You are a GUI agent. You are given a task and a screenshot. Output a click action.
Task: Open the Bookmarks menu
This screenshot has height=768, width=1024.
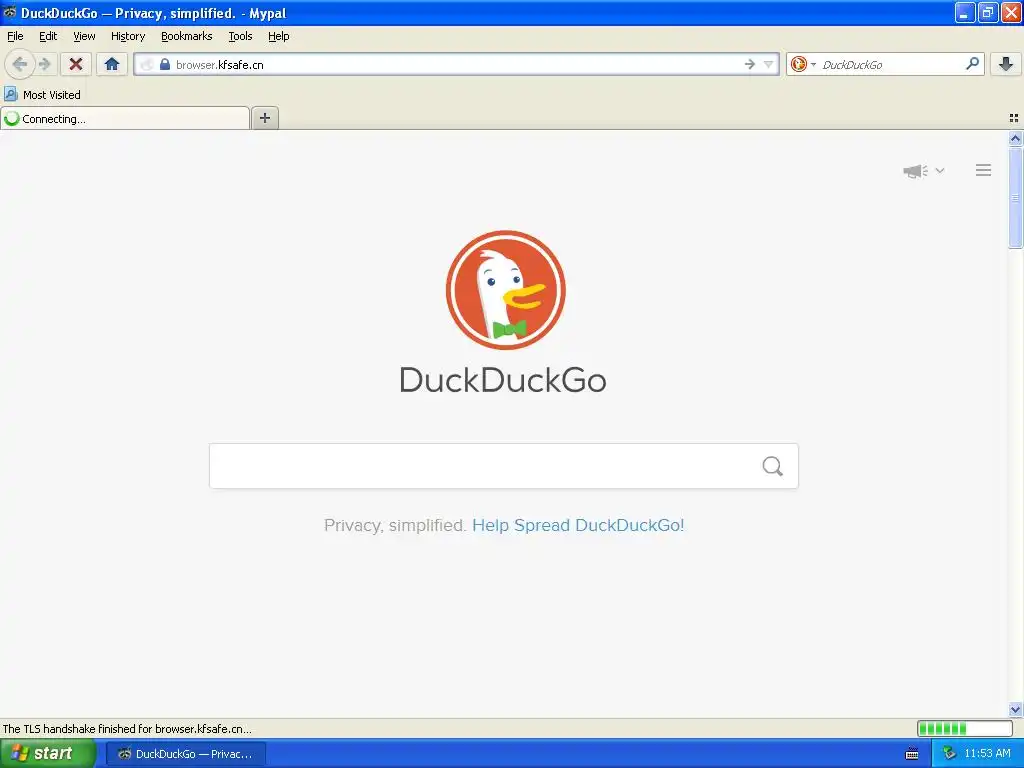click(x=187, y=36)
